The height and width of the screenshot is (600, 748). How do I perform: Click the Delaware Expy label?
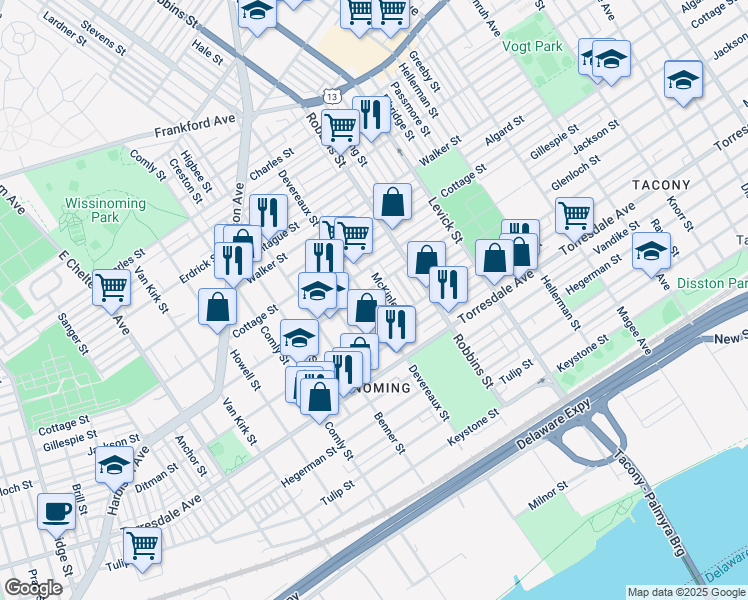[x=553, y=424]
